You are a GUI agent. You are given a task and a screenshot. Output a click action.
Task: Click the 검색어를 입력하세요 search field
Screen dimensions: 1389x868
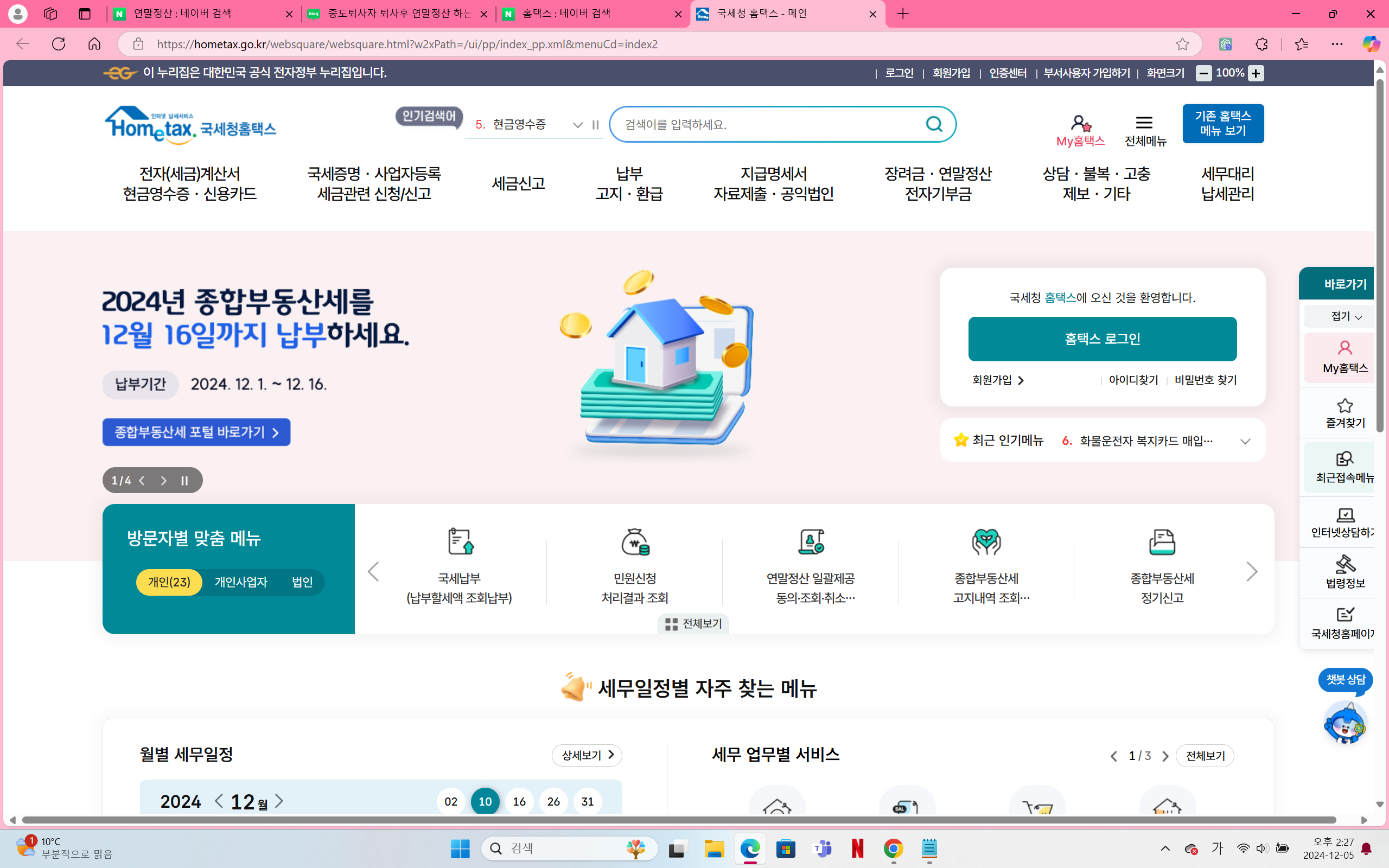coord(769,125)
